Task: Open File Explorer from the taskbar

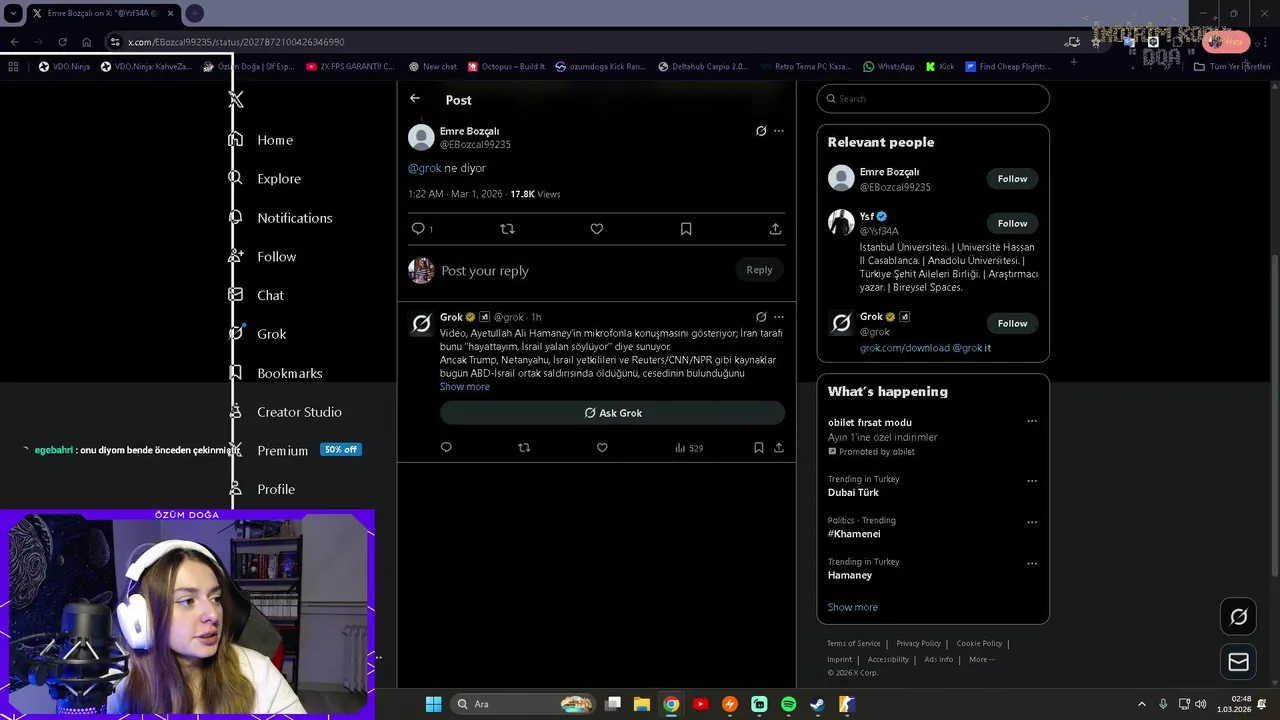Action: pyautogui.click(x=642, y=704)
